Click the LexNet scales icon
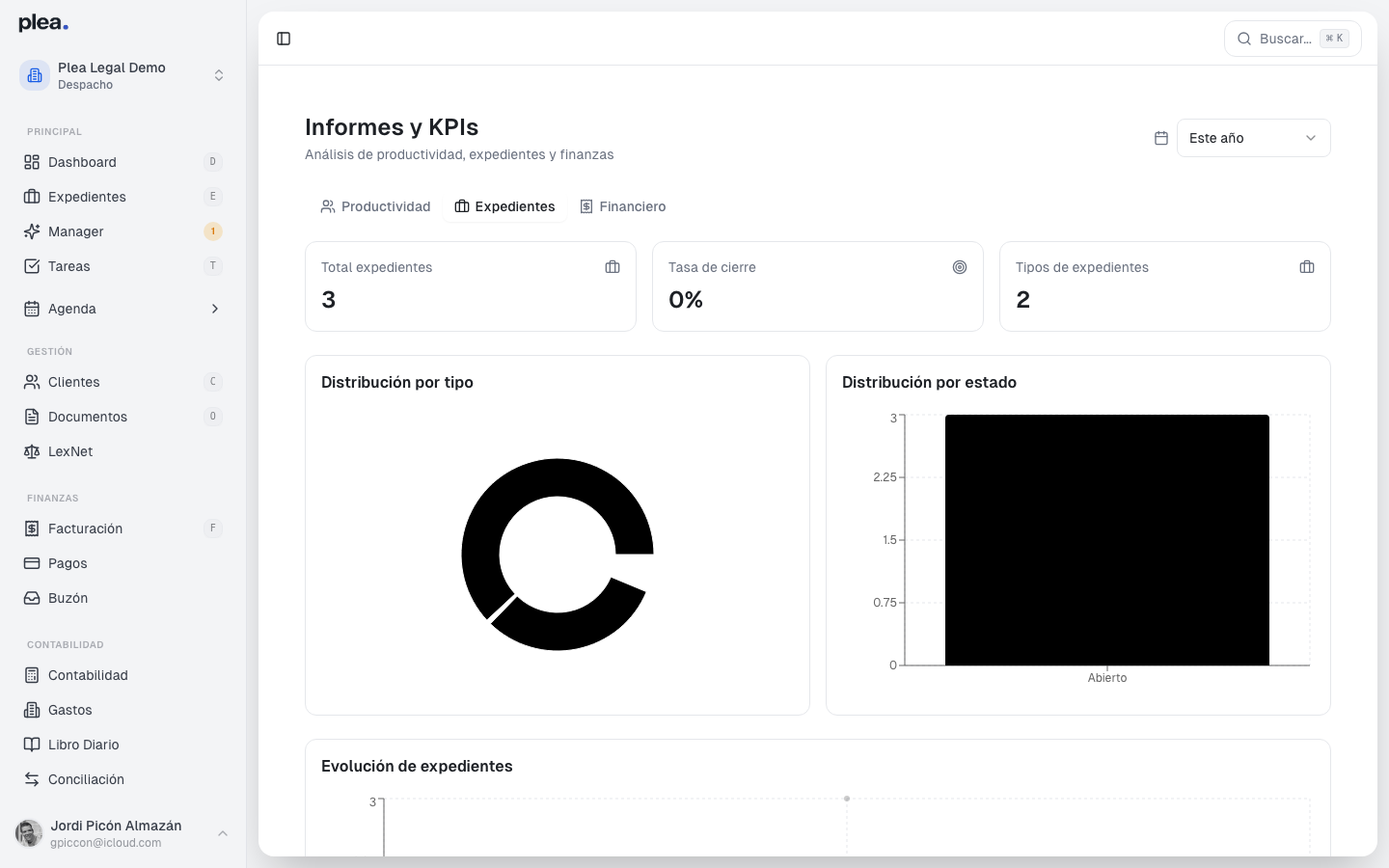The image size is (1389, 868). (32, 451)
